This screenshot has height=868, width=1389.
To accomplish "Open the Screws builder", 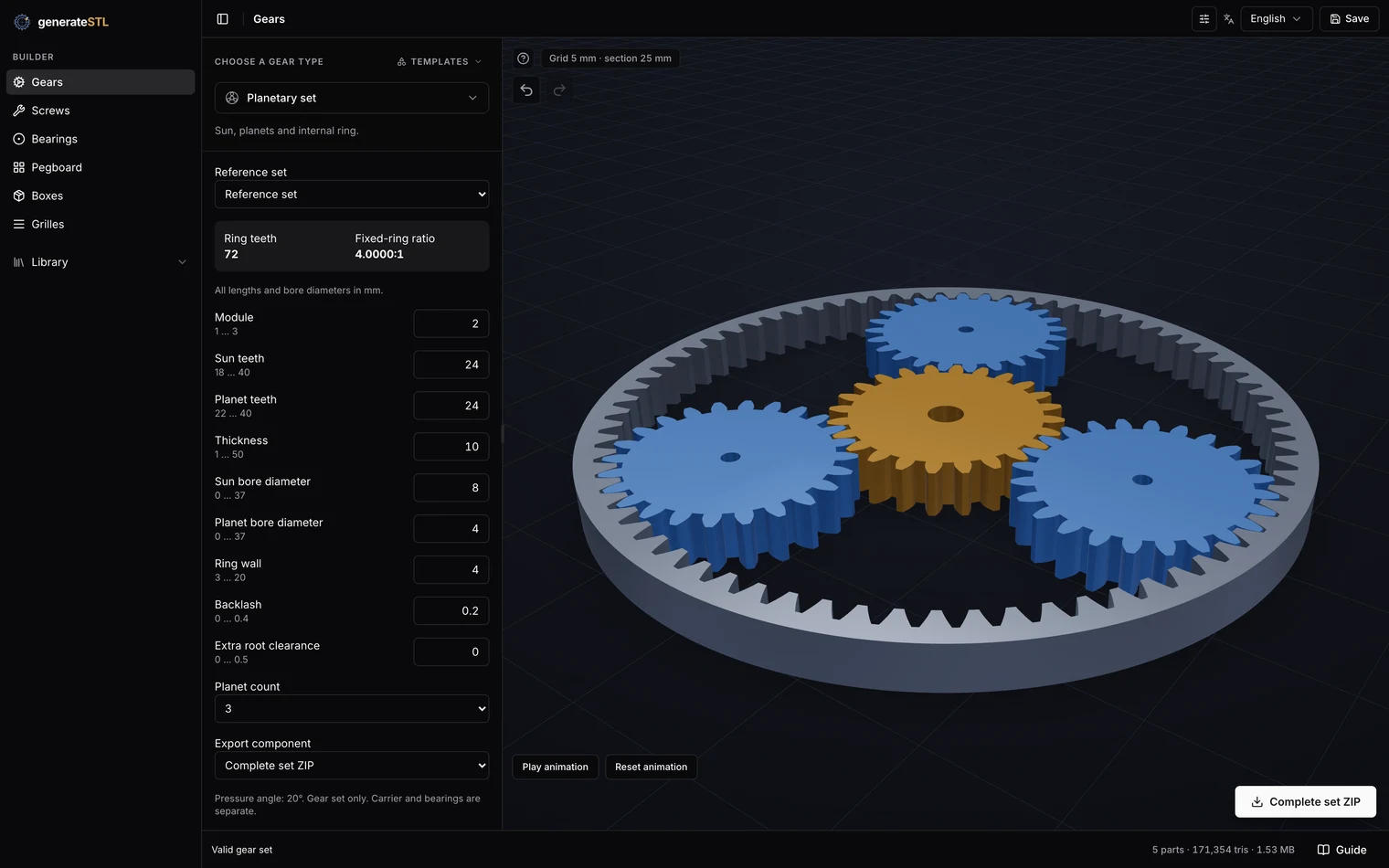I will pyautogui.click(x=101, y=111).
